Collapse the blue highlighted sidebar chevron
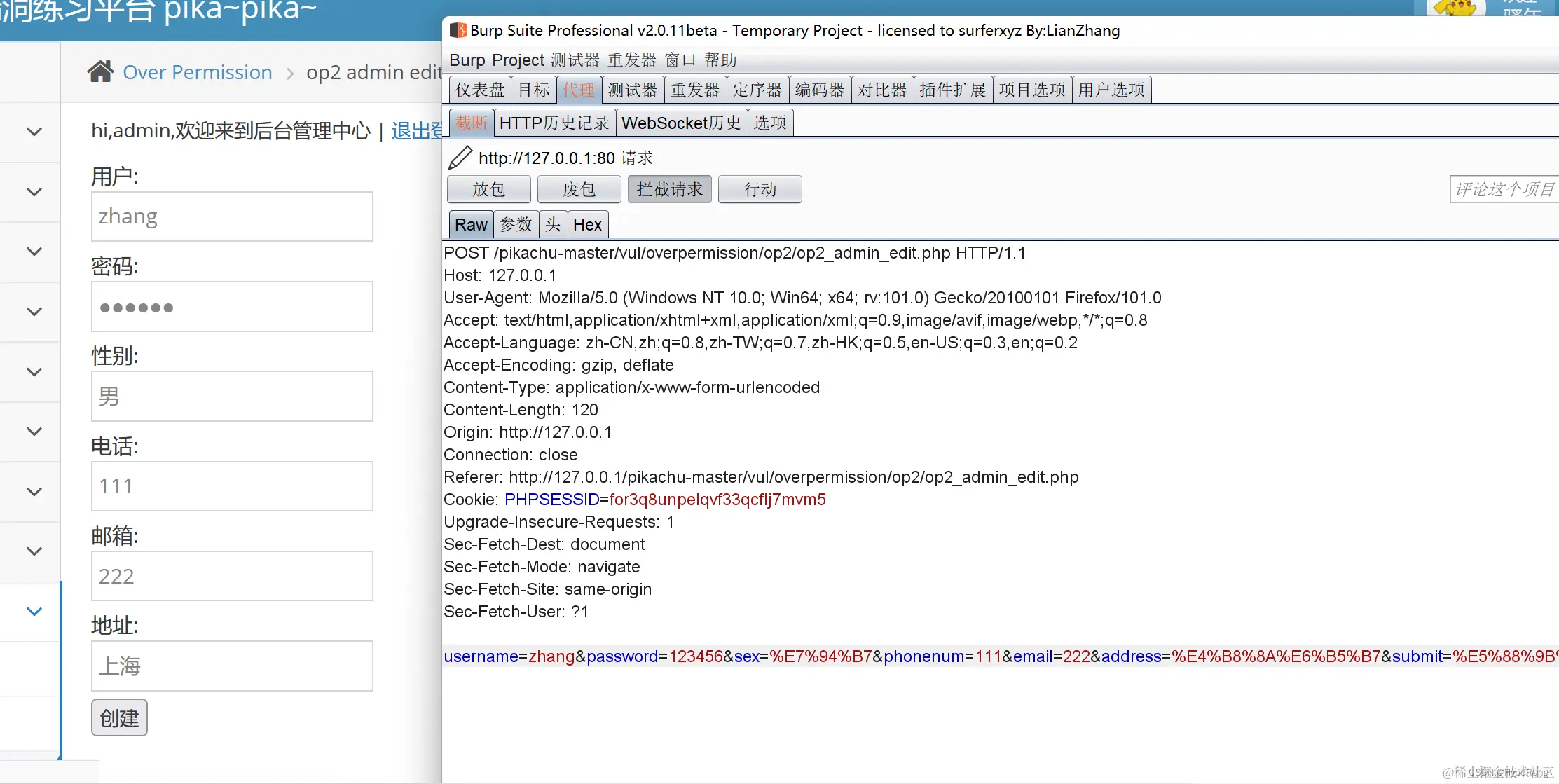1559x784 pixels. pos(34,612)
